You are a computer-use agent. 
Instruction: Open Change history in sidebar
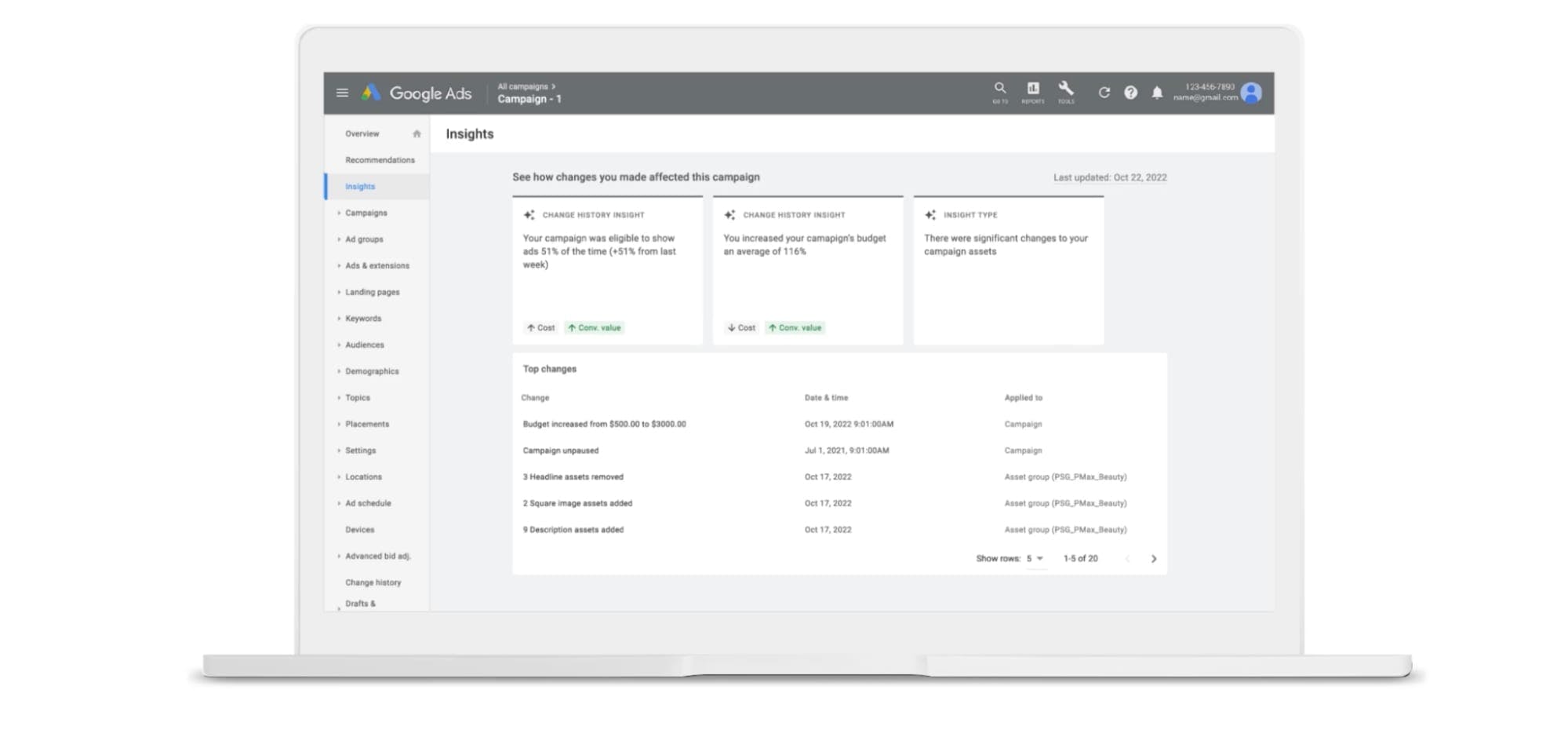pos(373,582)
